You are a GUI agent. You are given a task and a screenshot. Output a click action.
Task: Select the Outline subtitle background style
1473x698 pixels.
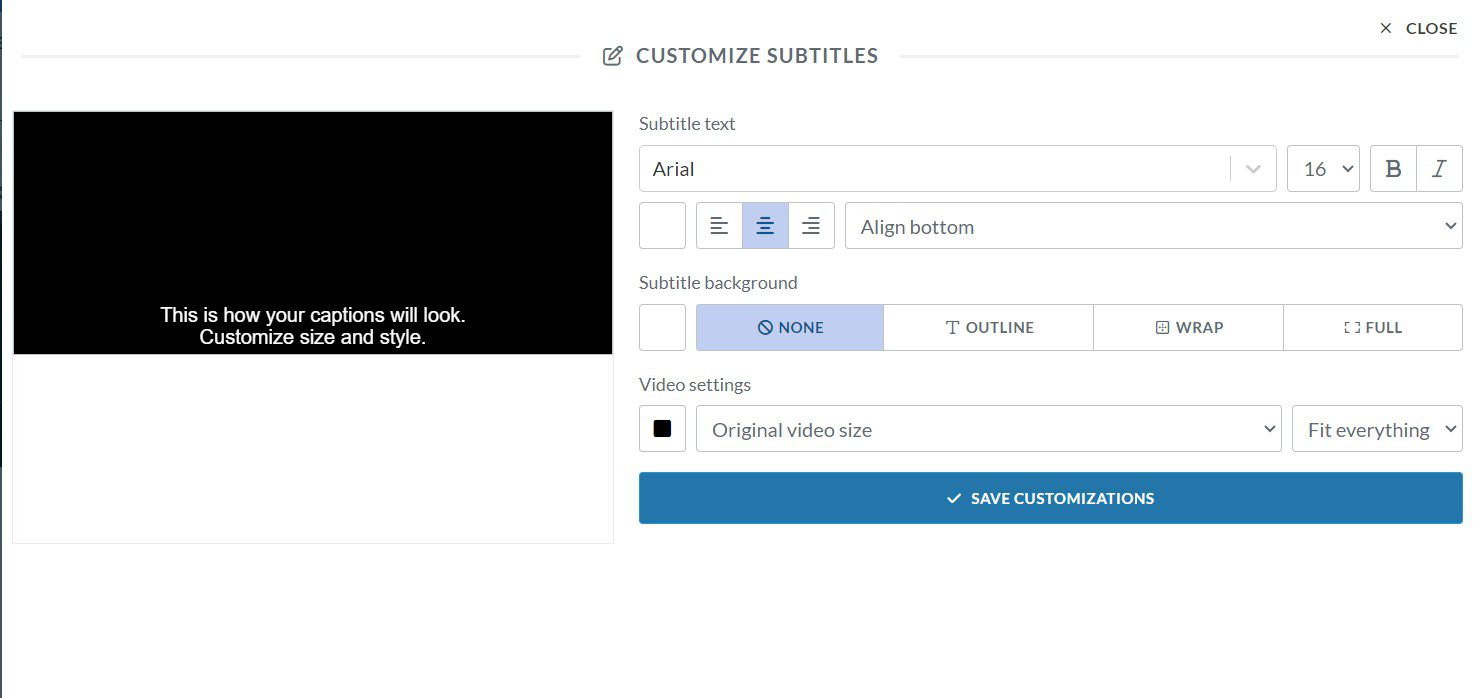click(988, 327)
